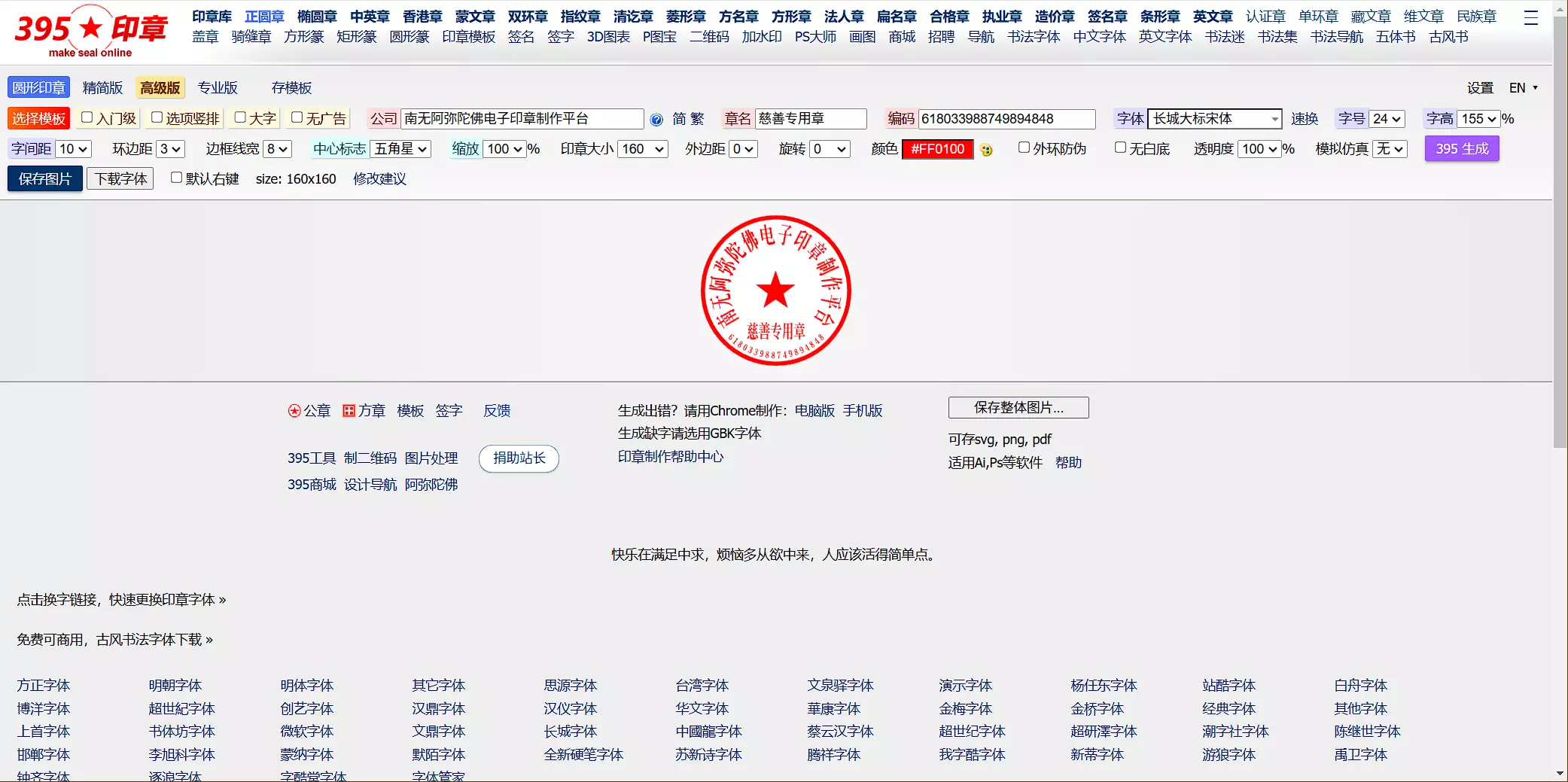Expand the 字体 font combo box
The image size is (1568, 782).
click(x=1214, y=119)
